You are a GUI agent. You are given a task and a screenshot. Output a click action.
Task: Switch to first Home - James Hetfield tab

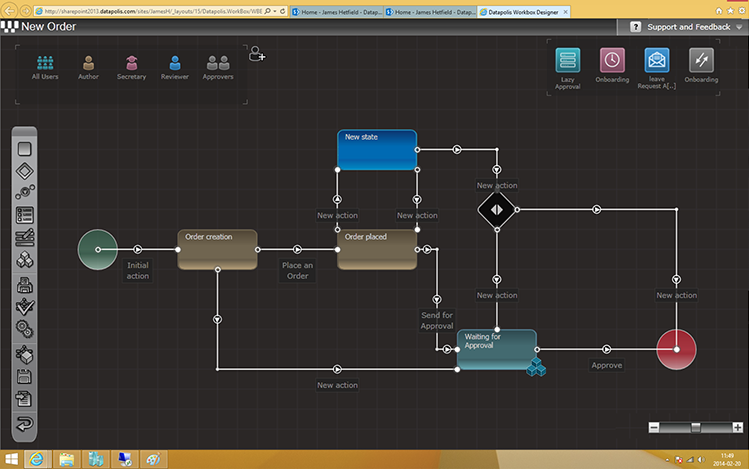click(336, 12)
